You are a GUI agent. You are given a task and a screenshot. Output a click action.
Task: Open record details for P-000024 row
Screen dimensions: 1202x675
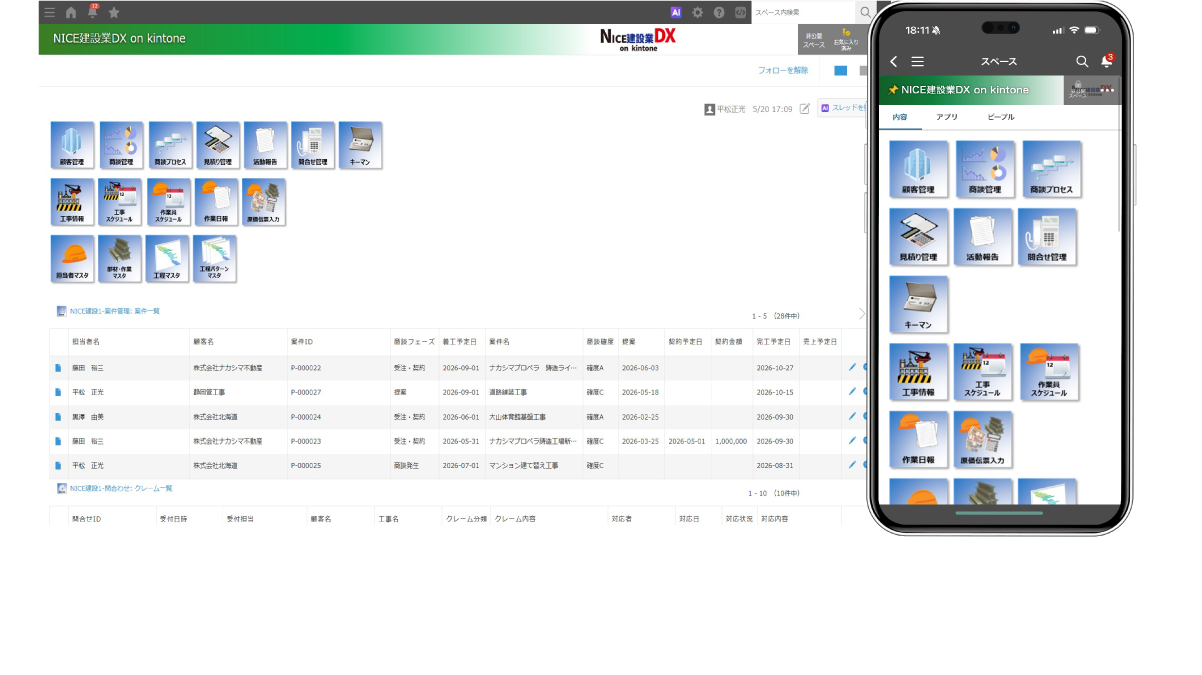point(58,416)
